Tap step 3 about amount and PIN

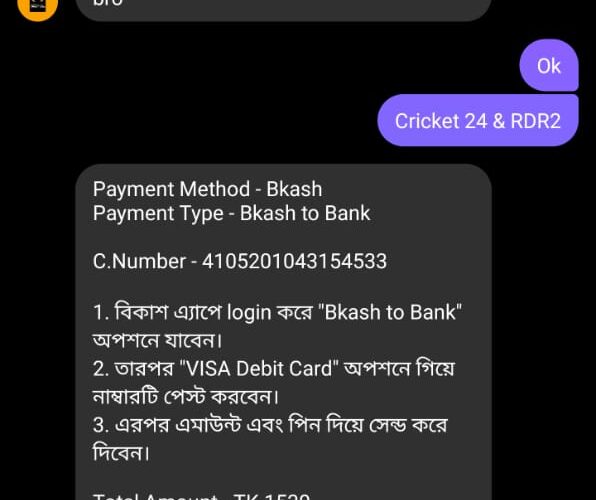[x=270, y=425]
